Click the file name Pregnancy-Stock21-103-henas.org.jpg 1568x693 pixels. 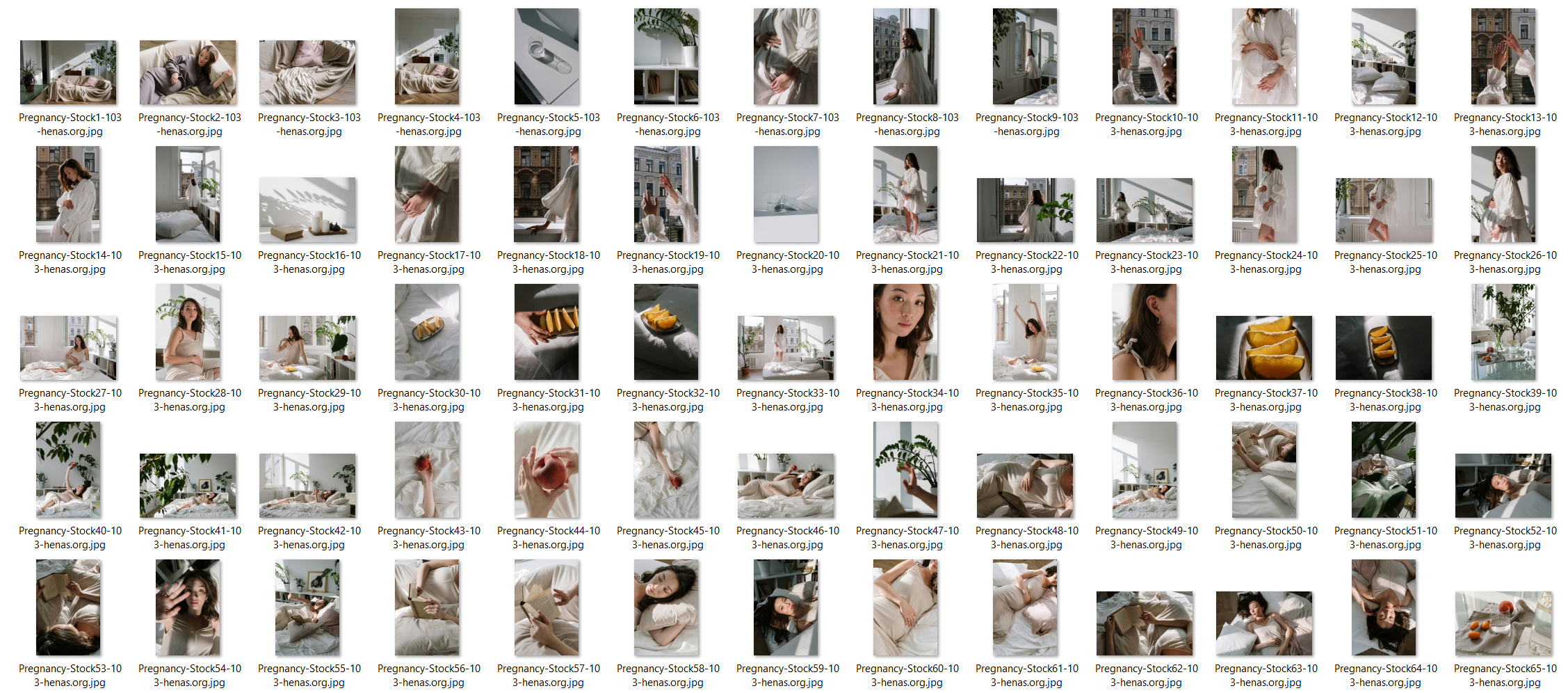(907, 262)
